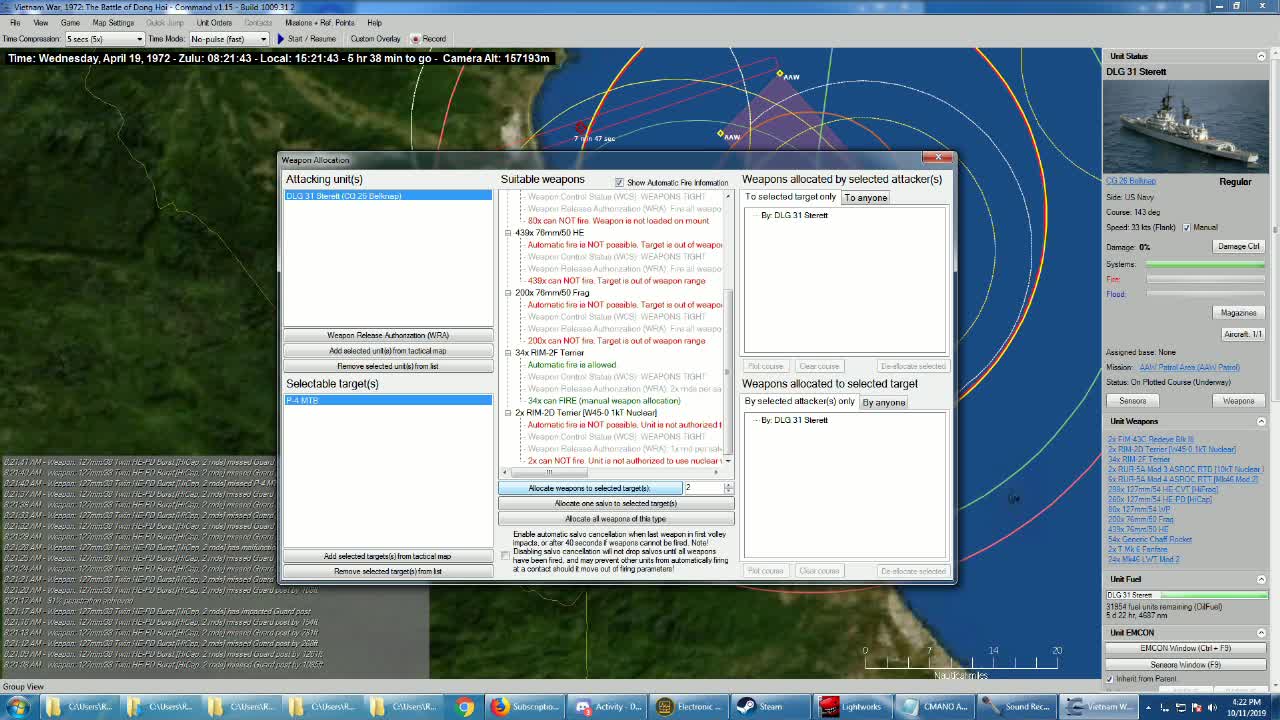Collapse the 439x 76mm/50 HE tree node
Image resolution: width=1280 pixels, height=720 pixels.
pos(508,233)
